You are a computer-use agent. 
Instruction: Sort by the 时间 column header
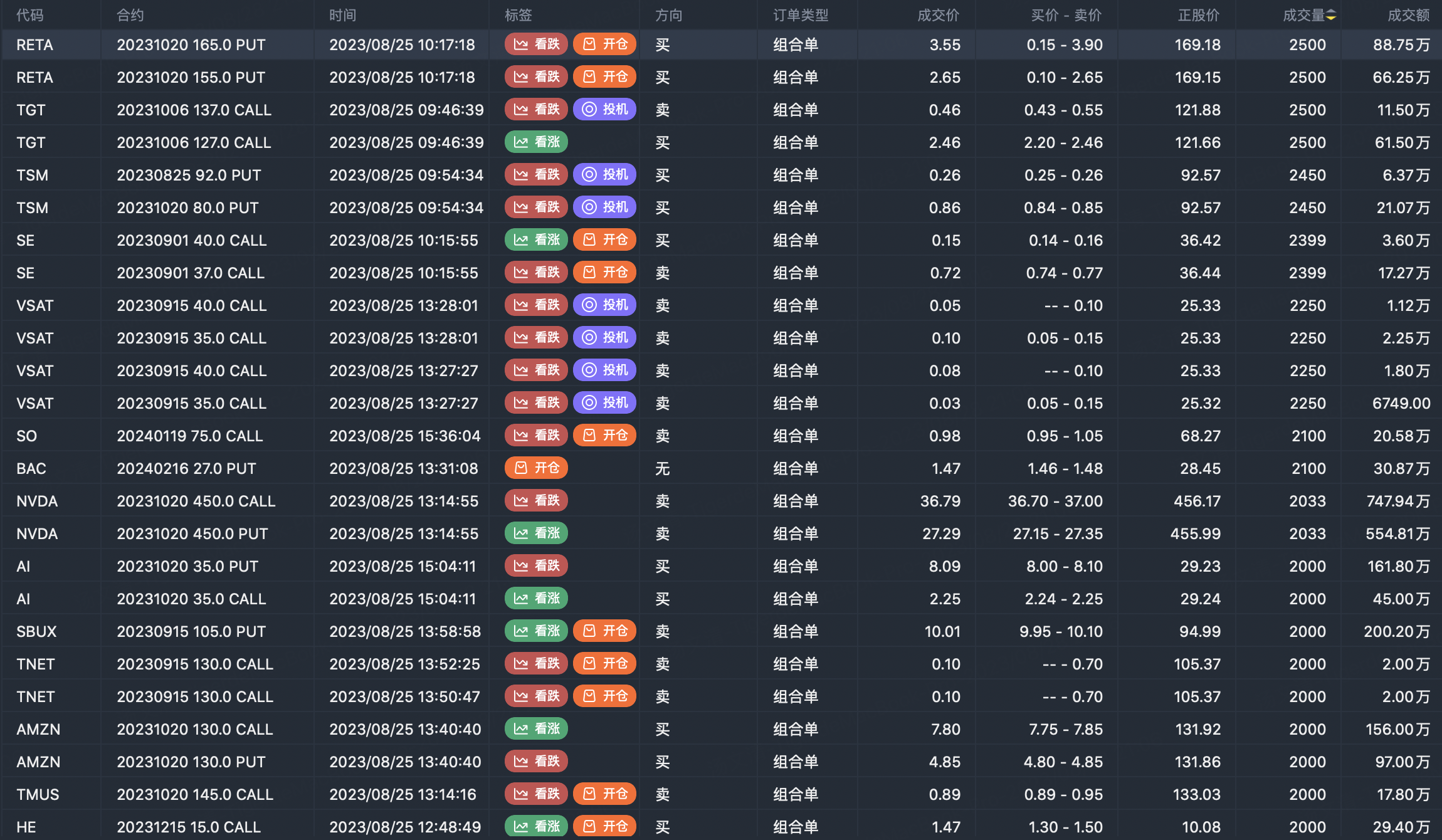click(x=342, y=16)
